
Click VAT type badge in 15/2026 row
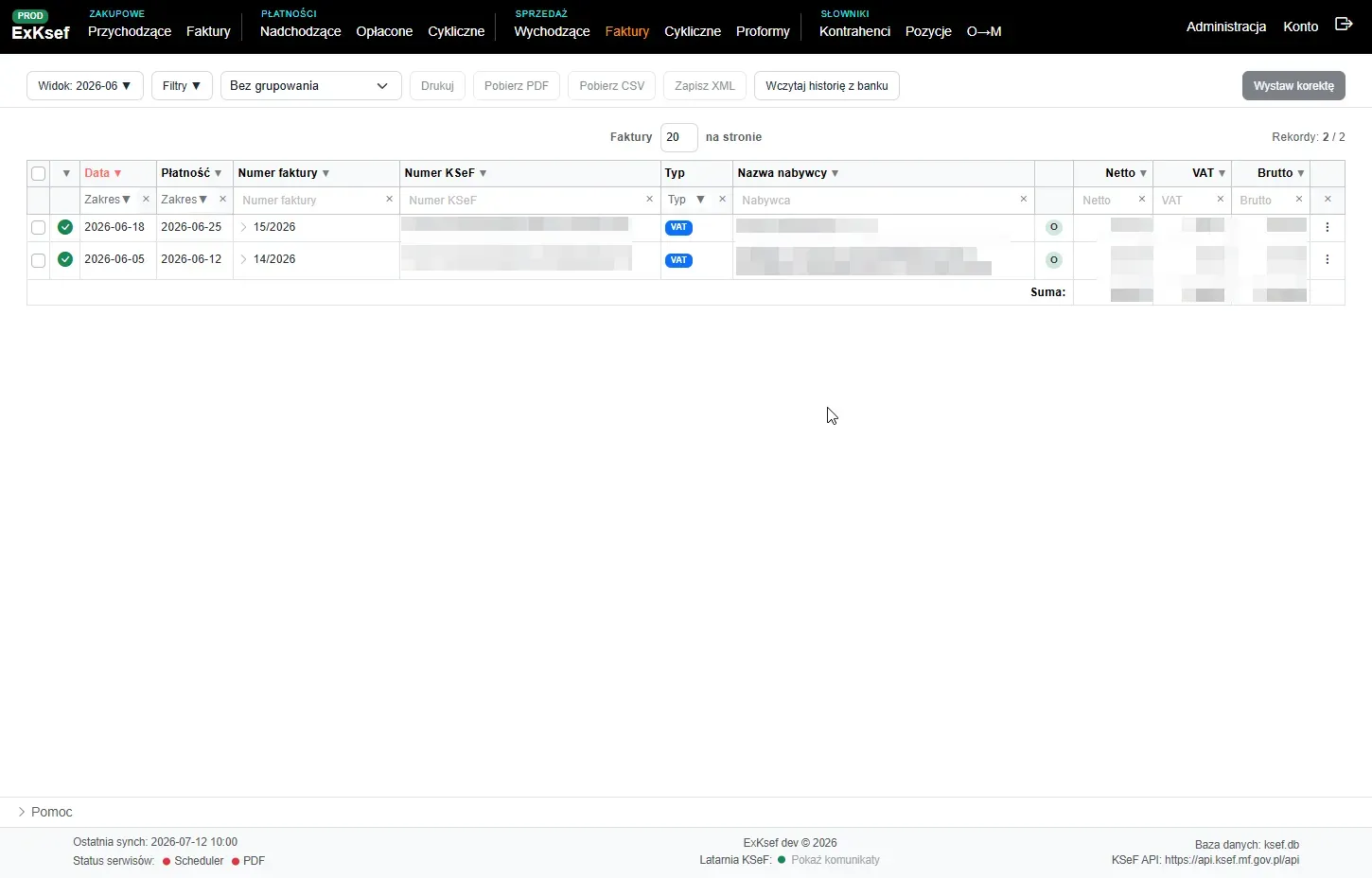[678, 227]
